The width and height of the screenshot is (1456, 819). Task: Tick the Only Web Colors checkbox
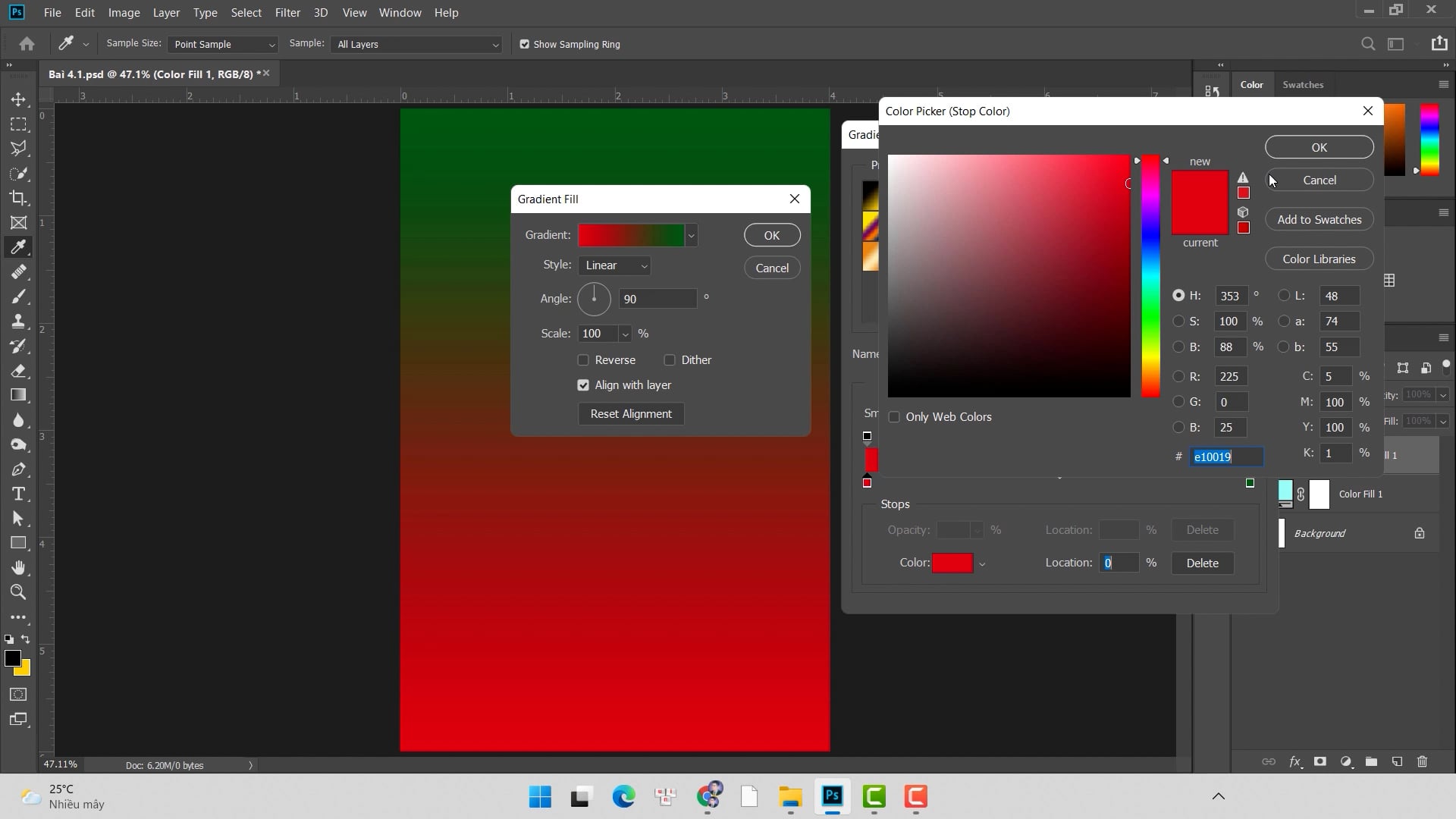coord(894,417)
